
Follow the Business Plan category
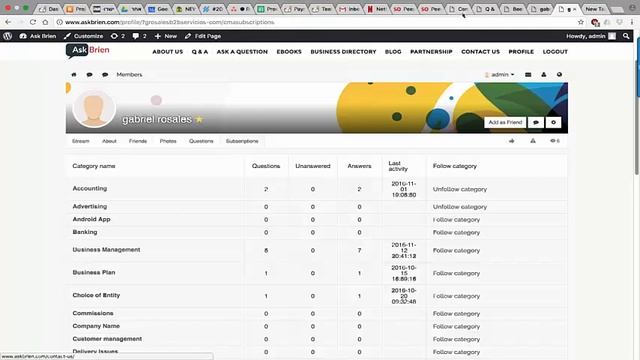click(456, 273)
